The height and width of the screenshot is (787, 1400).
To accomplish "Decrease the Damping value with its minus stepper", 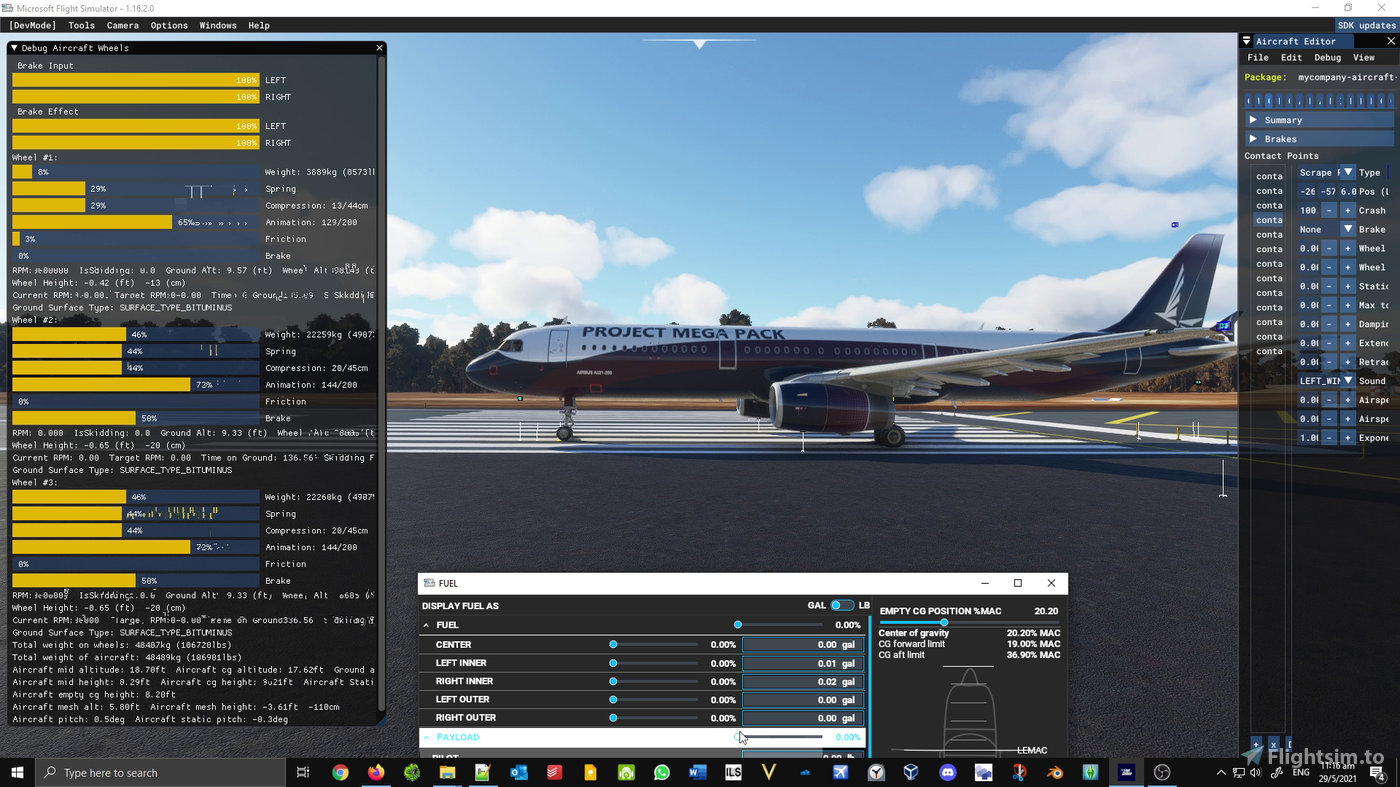I will pos(1329,322).
